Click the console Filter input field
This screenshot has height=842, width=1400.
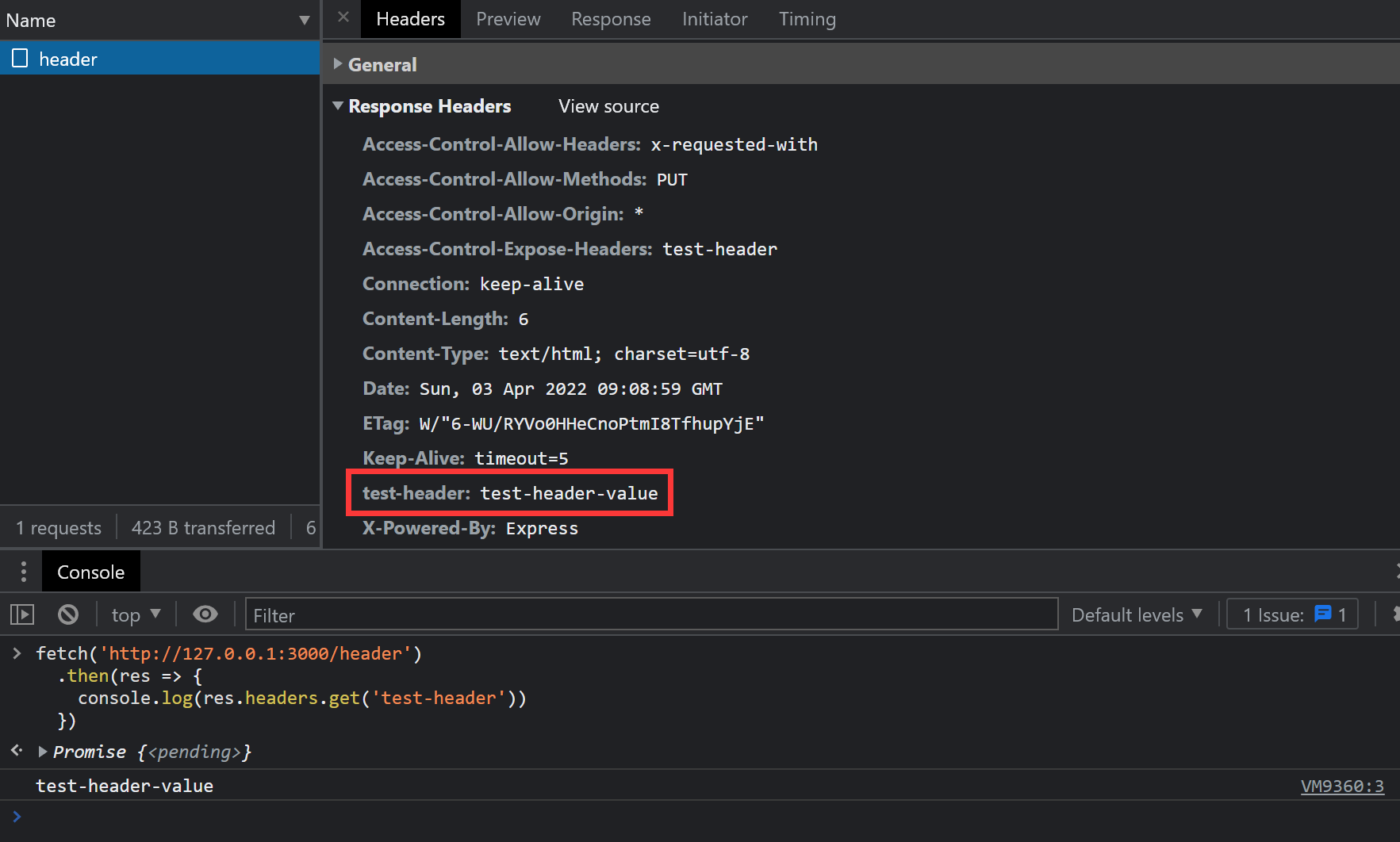click(650, 614)
